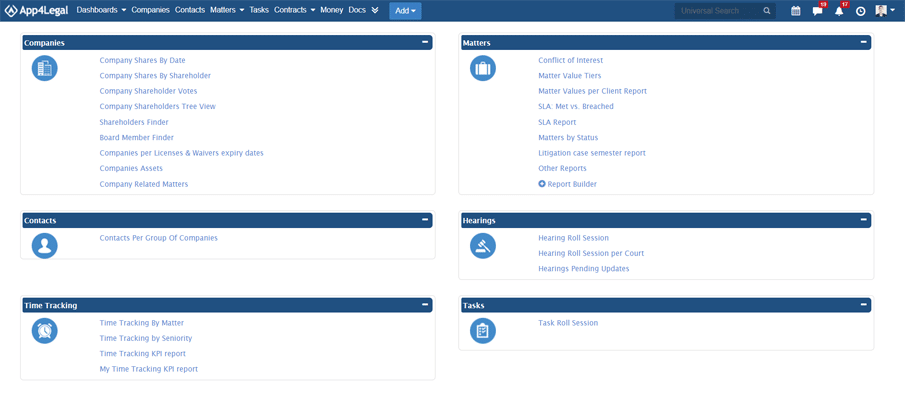Collapse the Matters panel
The height and width of the screenshot is (408, 905).
[x=863, y=42]
